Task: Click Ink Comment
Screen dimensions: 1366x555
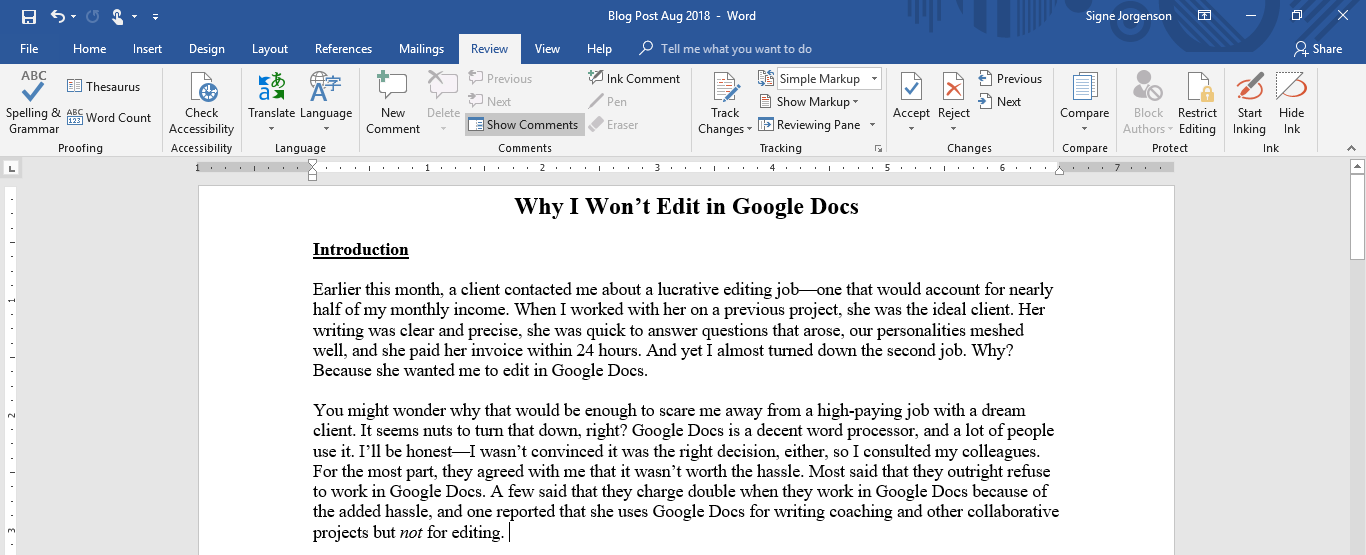Action: pos(634,79)
